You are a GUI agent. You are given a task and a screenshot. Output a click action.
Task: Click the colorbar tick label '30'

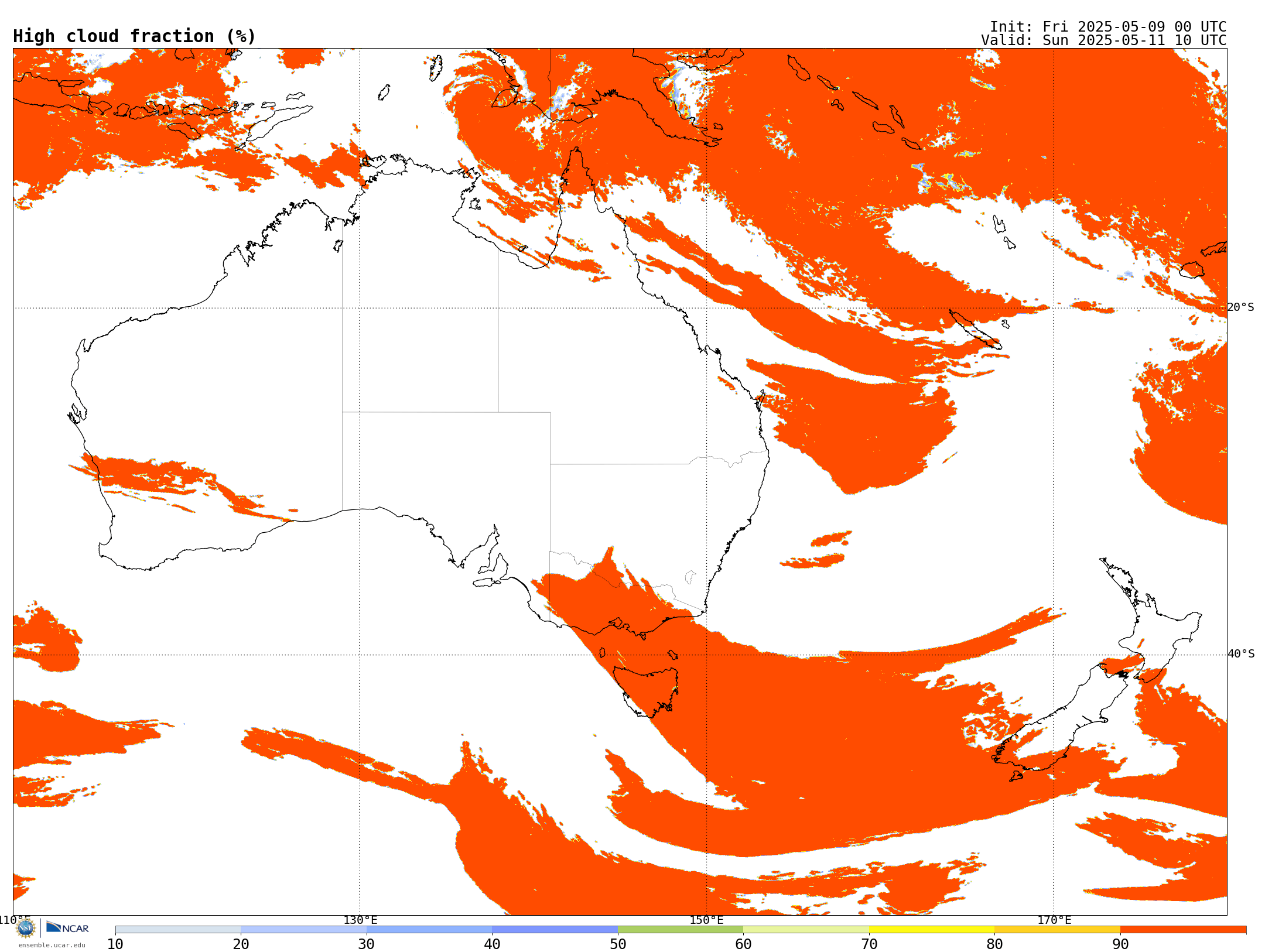click(367, 944)
